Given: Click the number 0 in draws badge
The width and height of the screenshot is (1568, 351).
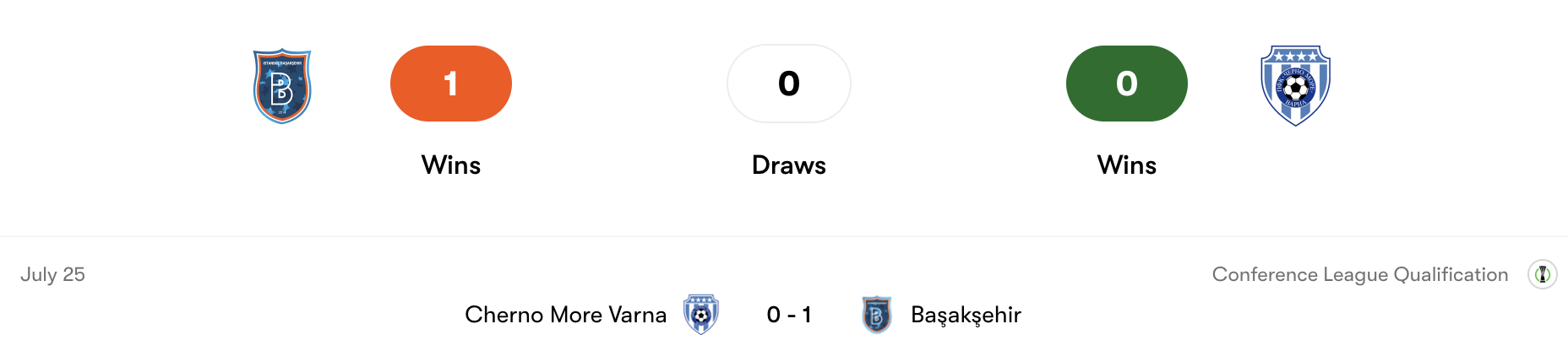Looking at the screenshot, I should click(789, 84).
